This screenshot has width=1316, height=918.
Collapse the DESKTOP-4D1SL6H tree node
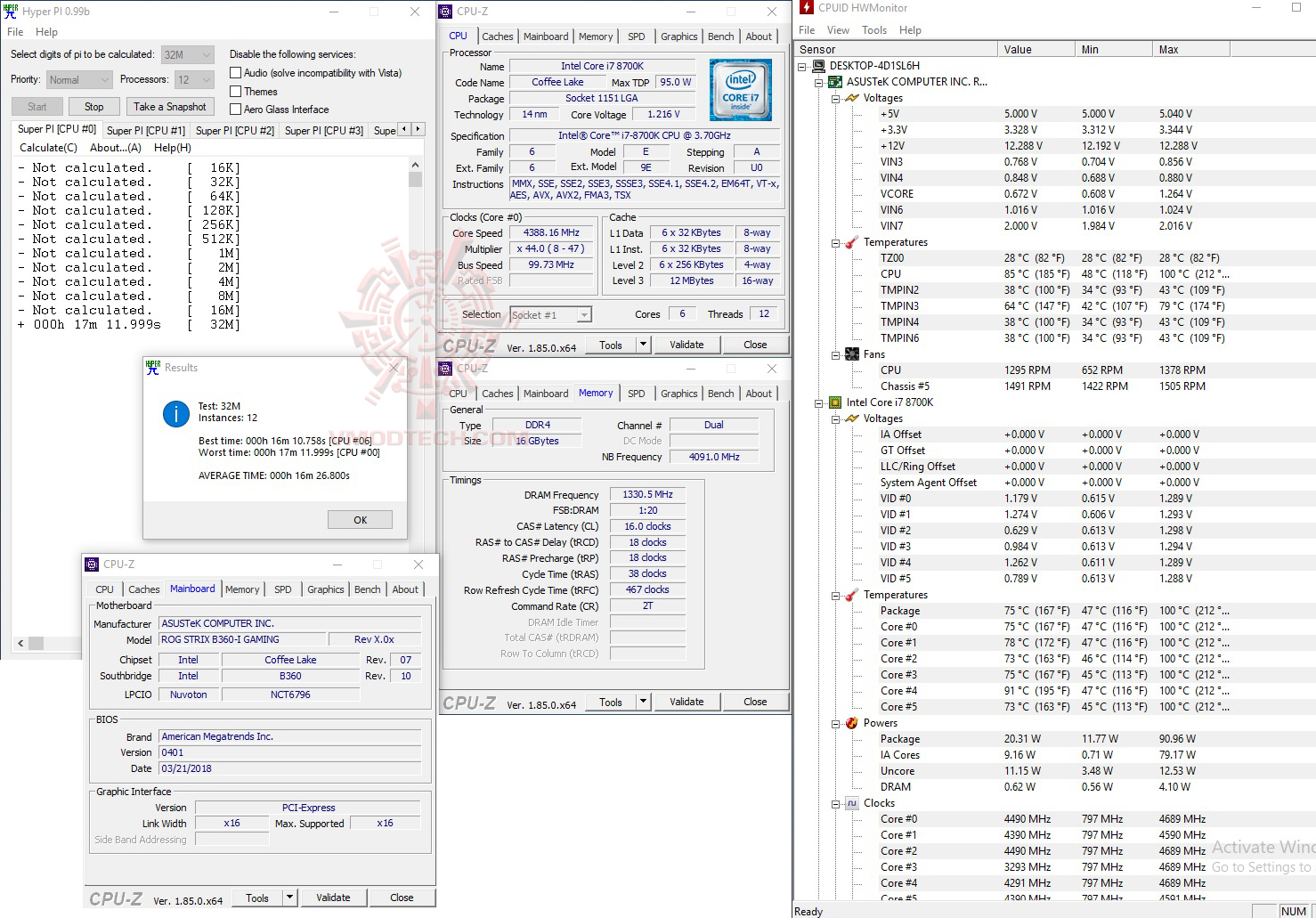802,66
